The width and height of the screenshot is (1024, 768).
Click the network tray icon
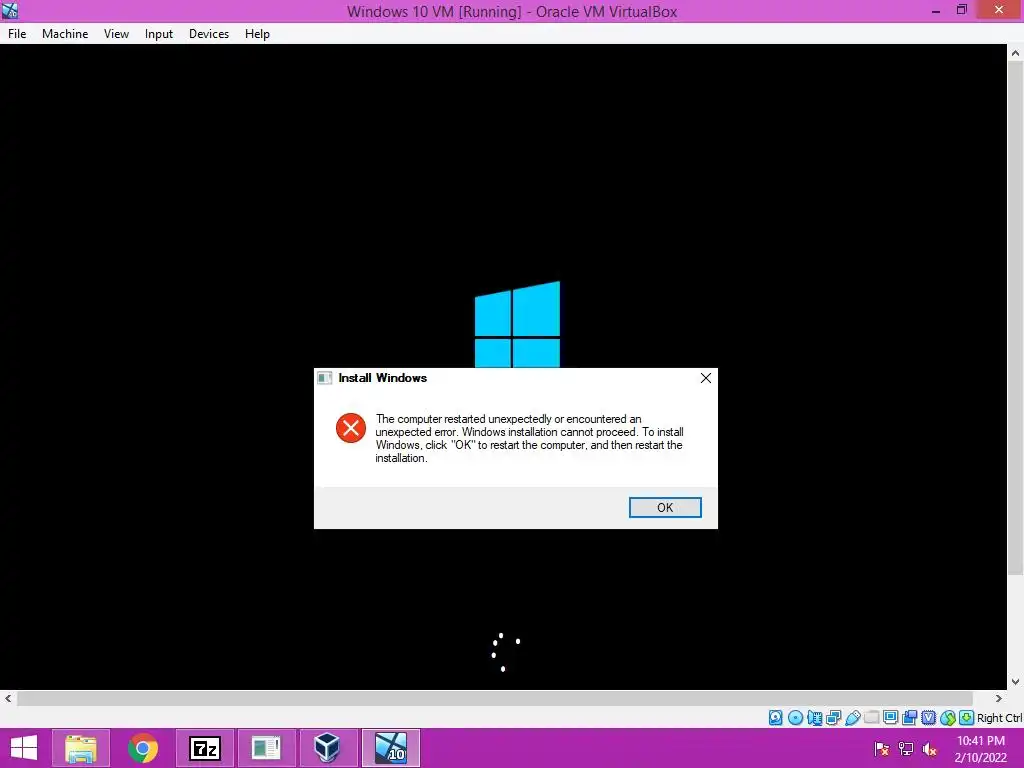click(x=906, y=749)
